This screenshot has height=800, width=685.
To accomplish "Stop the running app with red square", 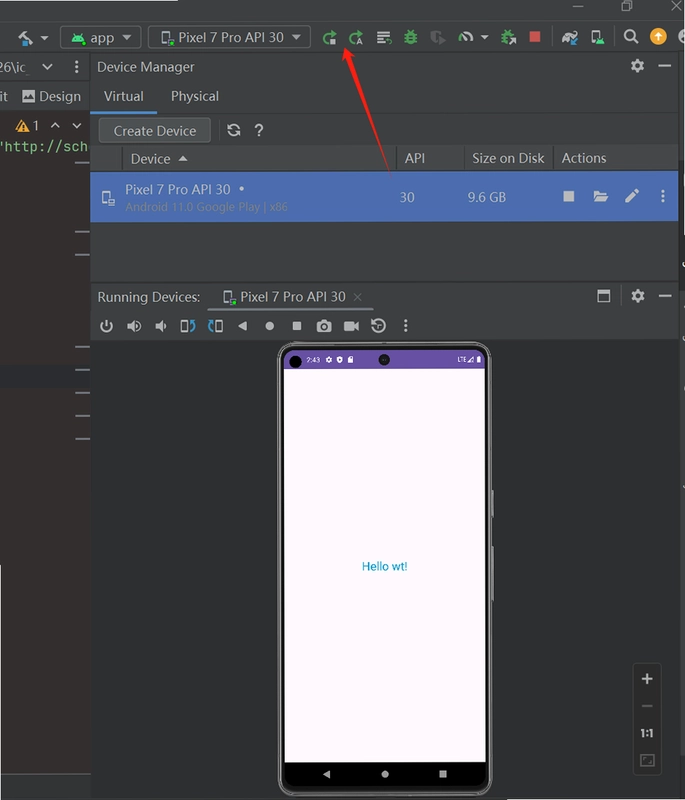I will pos(535,37).
